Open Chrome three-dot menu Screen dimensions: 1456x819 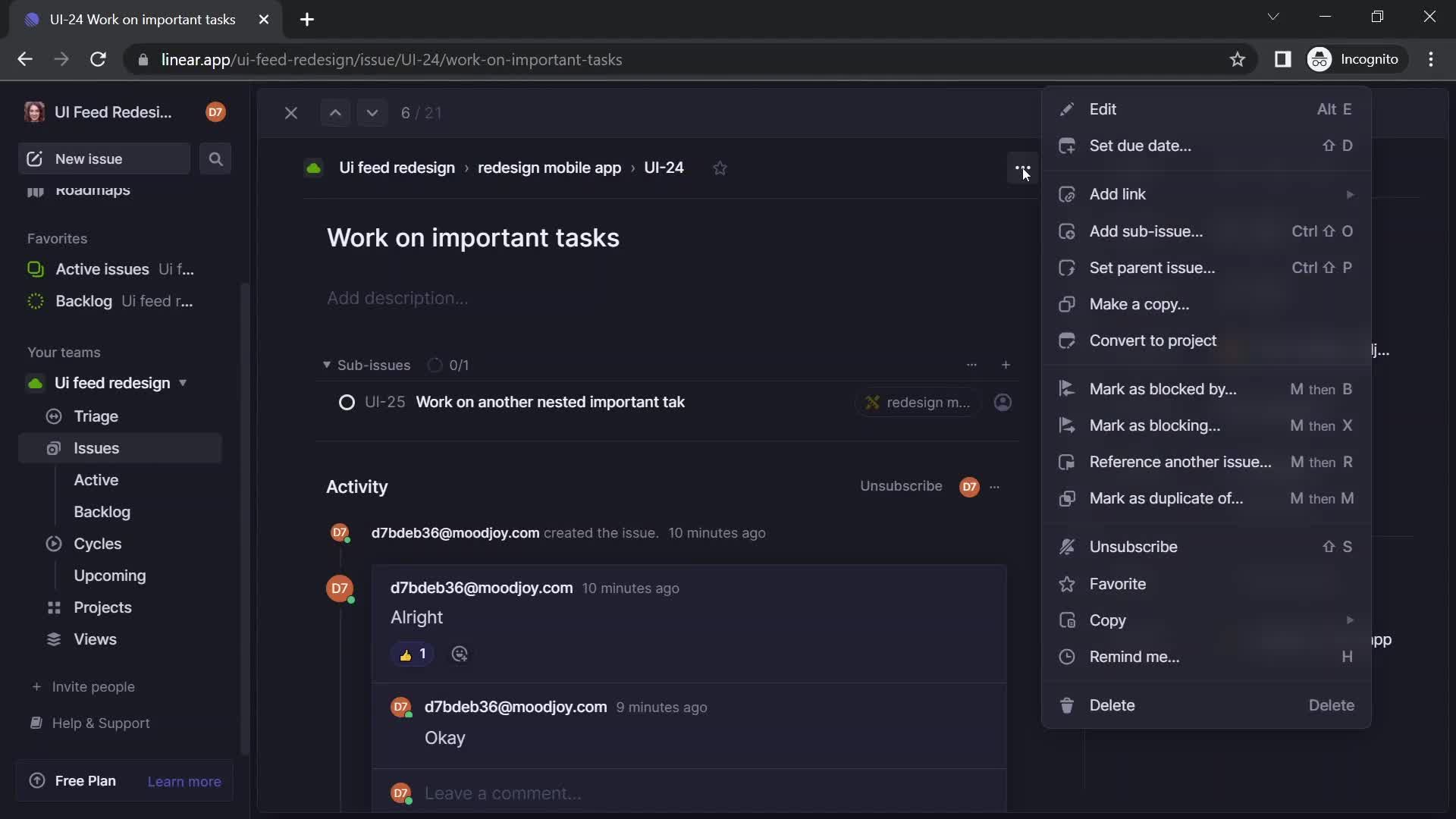point(1431,59)
